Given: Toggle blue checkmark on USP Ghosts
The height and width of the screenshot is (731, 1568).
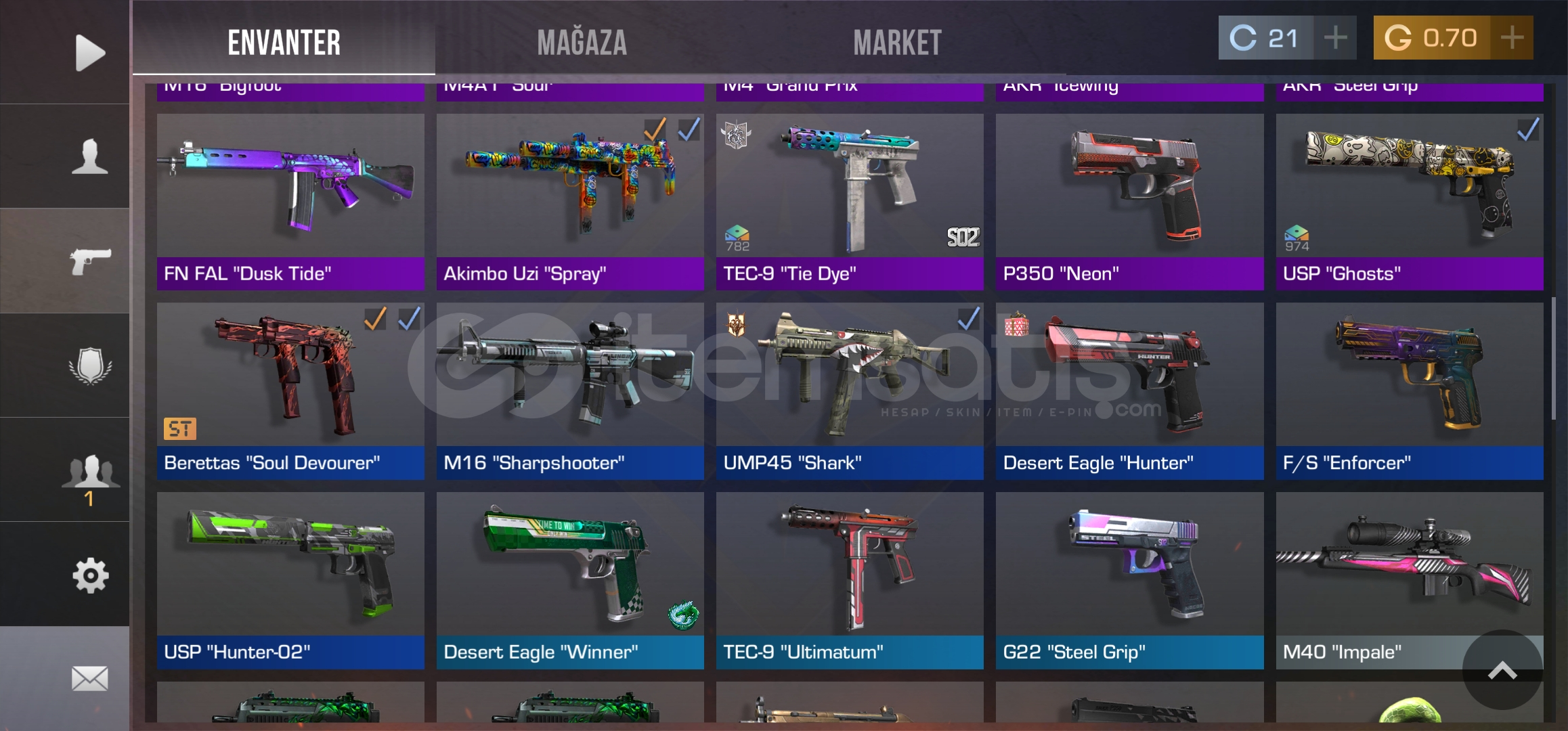Looking at the screenshot, I should tap(1528, 129).
